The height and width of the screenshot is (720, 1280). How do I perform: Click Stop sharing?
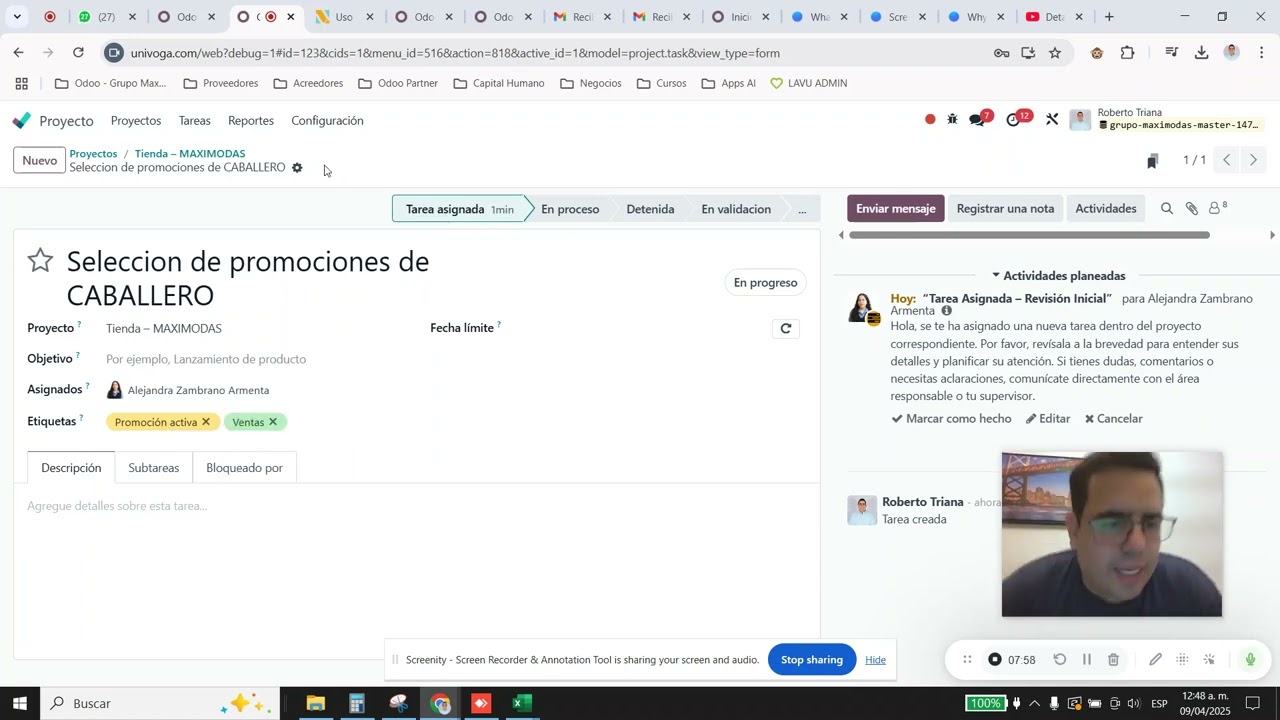click(x=812, y=660)
